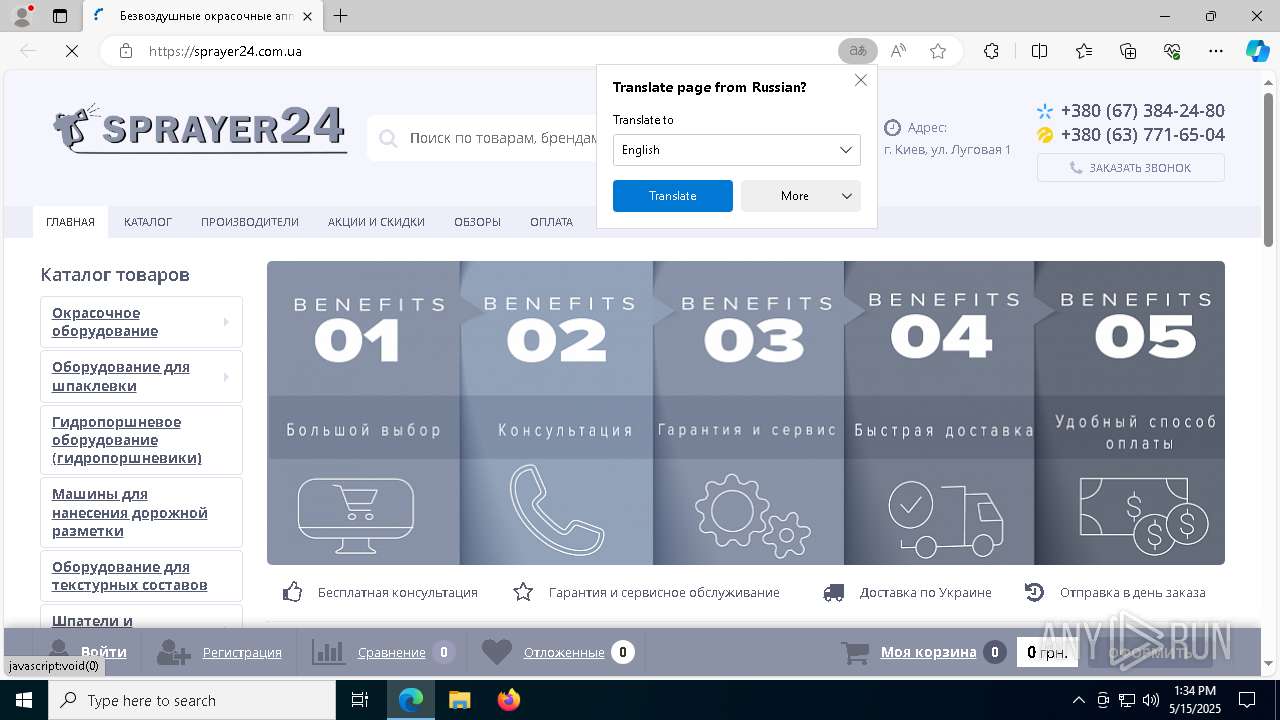The height and width of the screenshot is (720, 1280).
Task: Open a new browser tab
Action: [x=341, y=16]
